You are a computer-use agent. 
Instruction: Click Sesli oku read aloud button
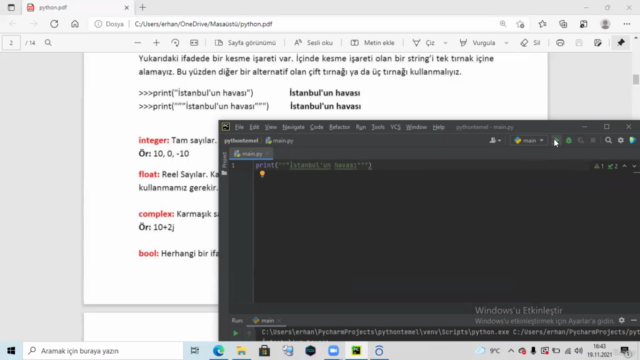tap(313, 43)
